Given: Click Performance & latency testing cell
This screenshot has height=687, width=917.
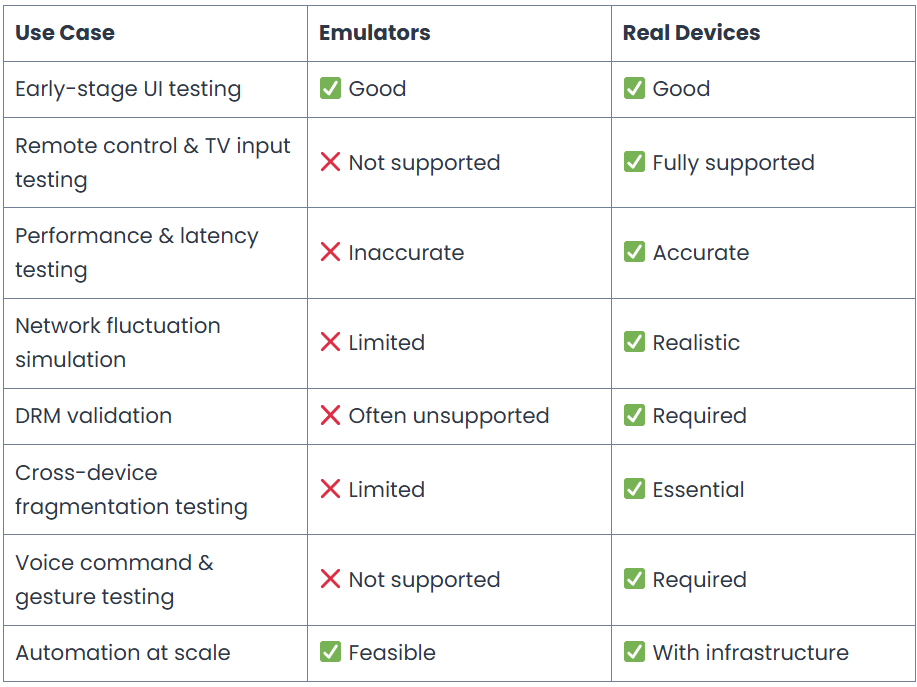Looking at the screenshot, I should pos(156,253).
